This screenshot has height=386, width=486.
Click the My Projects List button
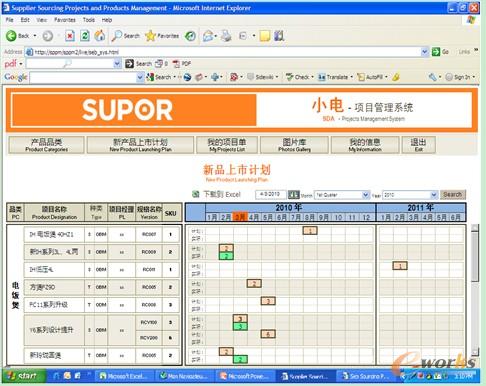(x=227, y=145)
